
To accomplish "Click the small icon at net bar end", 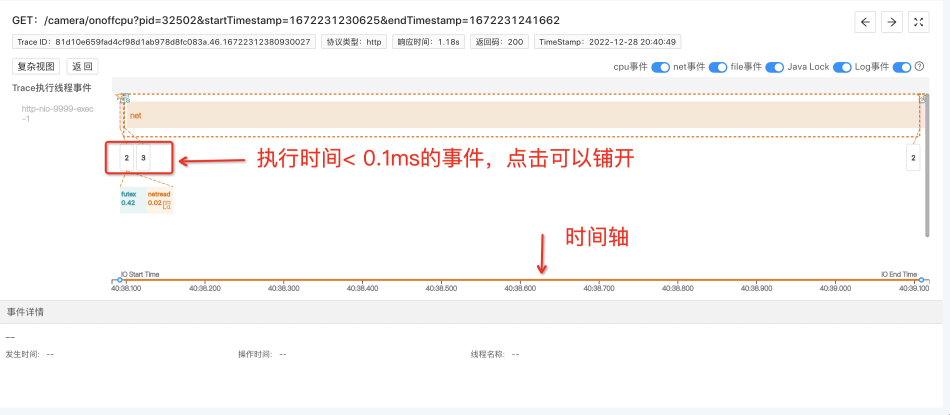I will click(x=923, y=99).
